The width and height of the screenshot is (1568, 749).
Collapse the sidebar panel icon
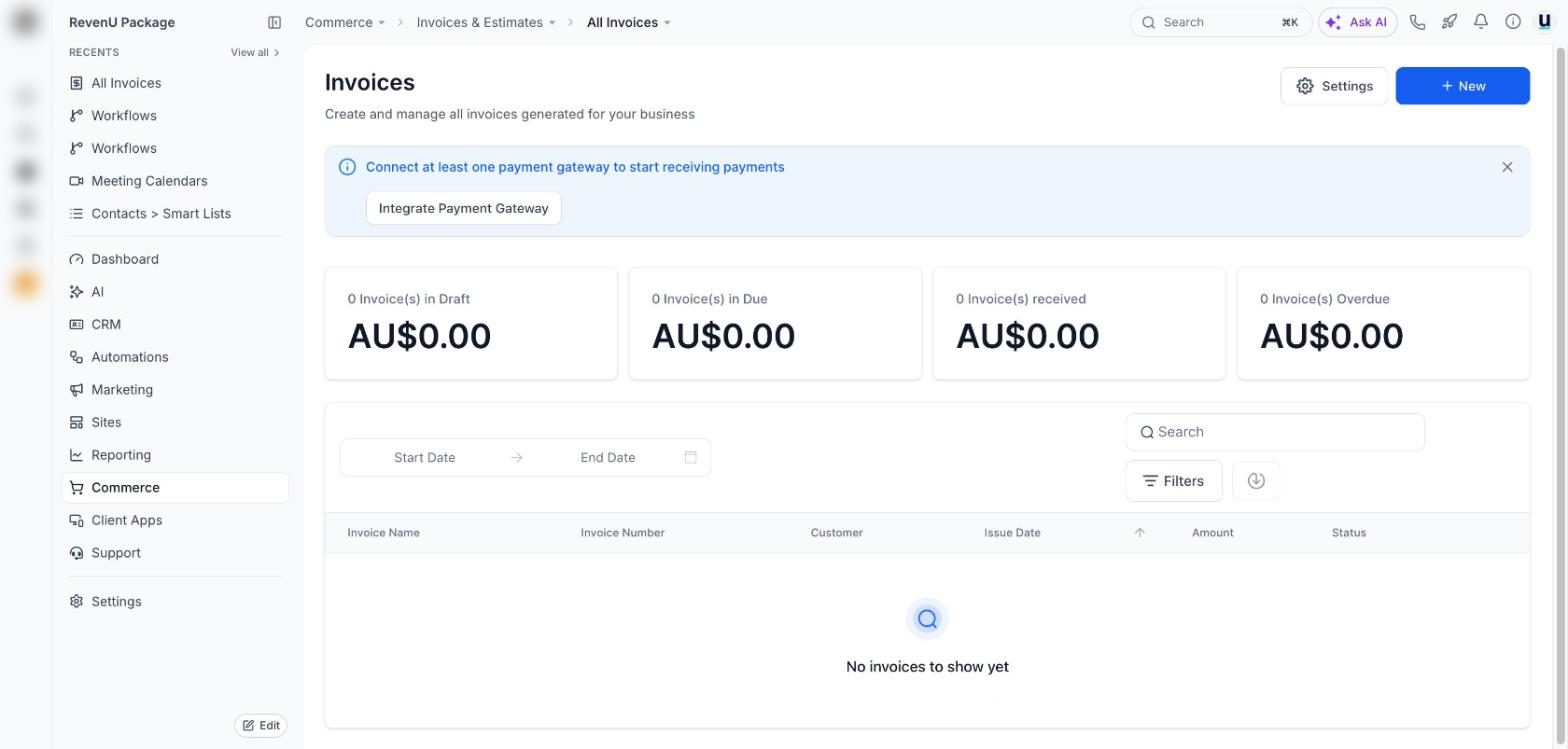(x=274, y=22)
